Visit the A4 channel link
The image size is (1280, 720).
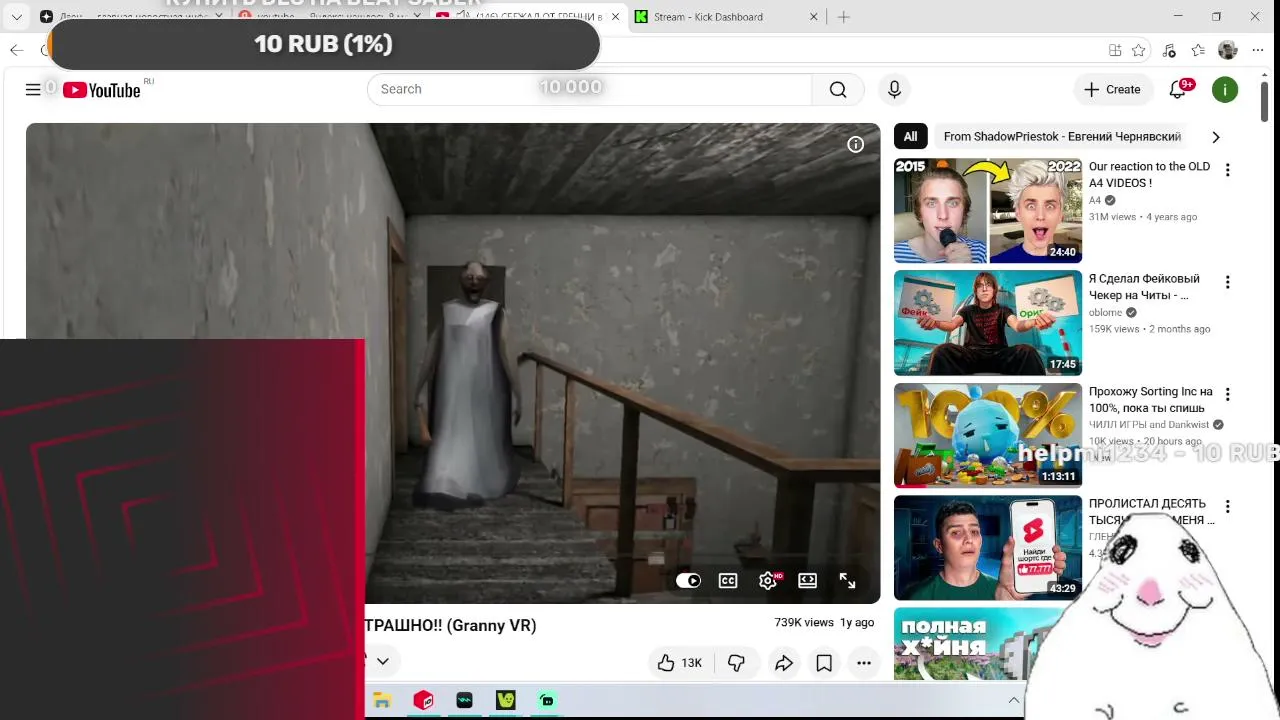(x=1095, y=200)
